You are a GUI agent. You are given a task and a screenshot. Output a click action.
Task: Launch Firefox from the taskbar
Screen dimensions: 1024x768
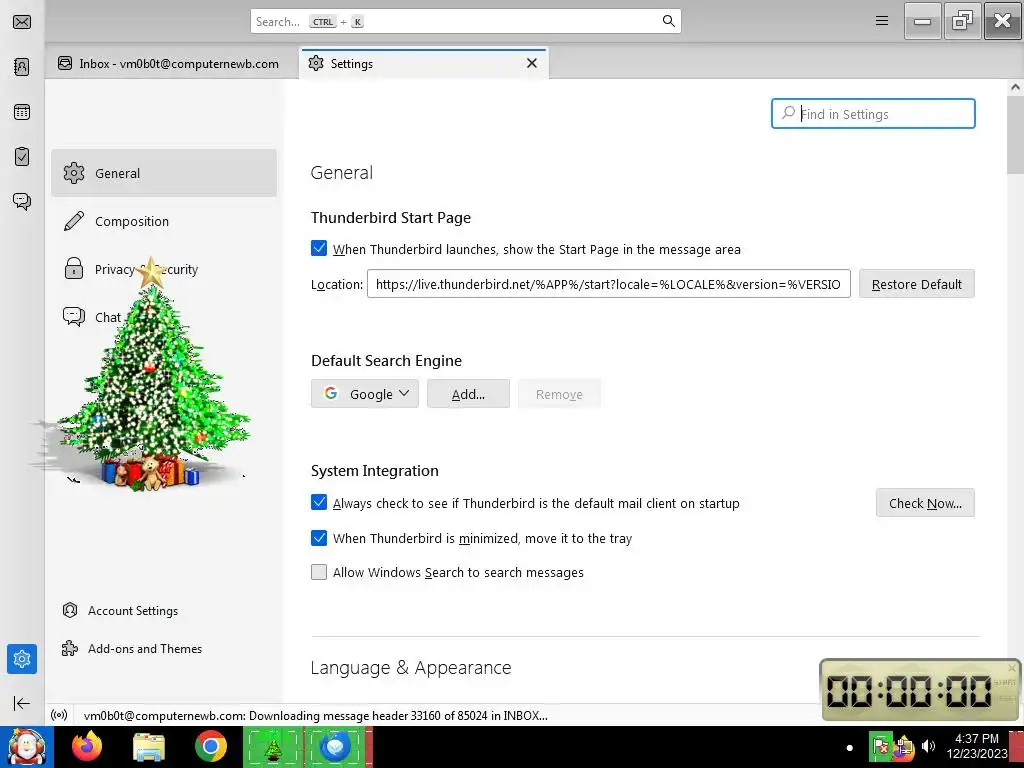87,746
